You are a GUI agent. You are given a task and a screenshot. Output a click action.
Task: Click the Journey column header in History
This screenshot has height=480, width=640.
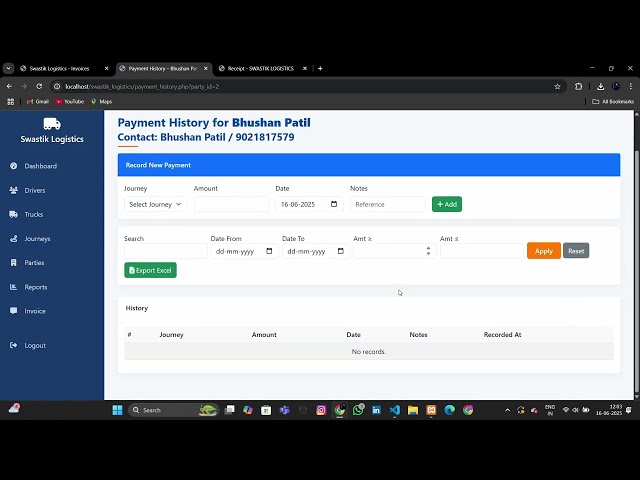171,335
